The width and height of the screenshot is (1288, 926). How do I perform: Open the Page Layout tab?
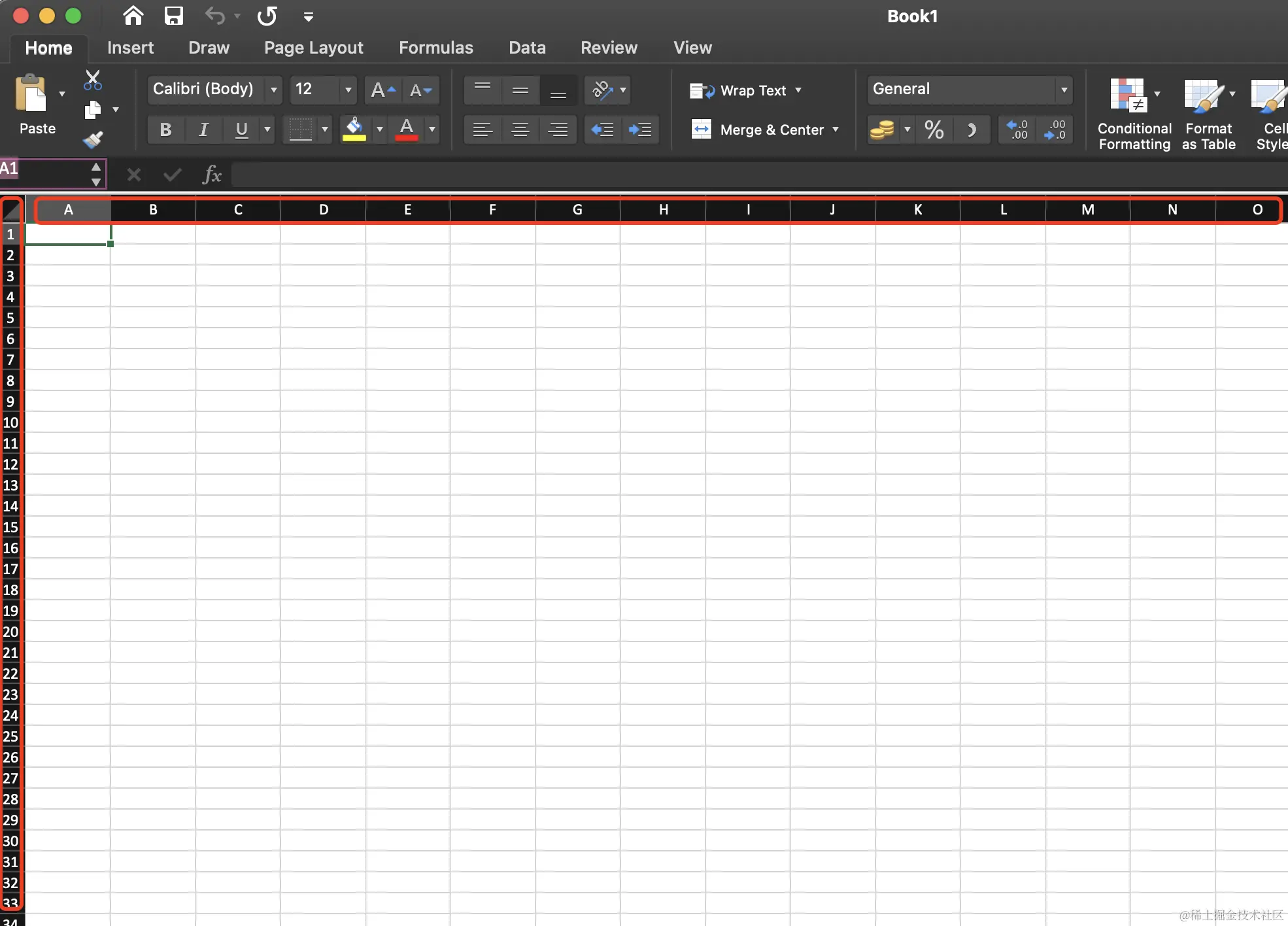pyautogui.click(x=313, y=48)
